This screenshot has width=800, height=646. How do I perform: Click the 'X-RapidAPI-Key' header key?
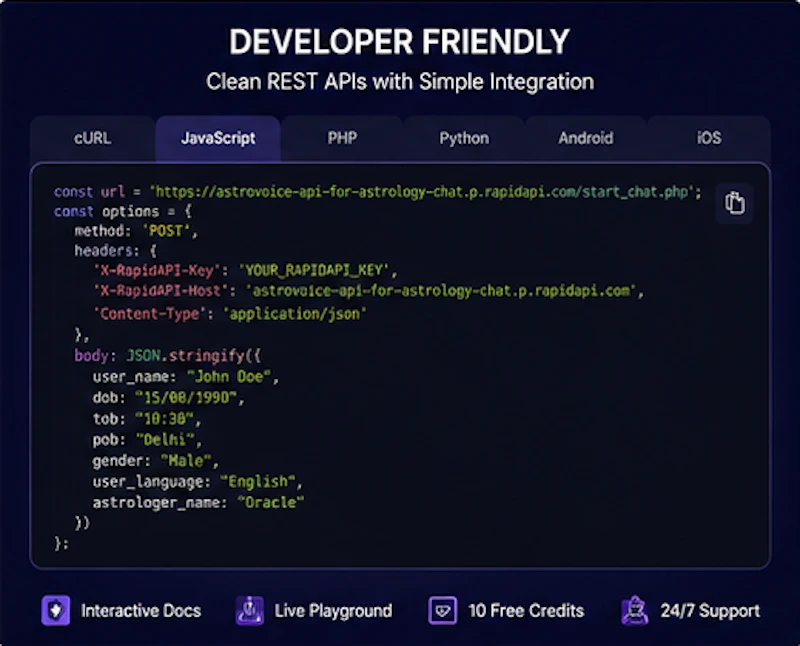pyautogui.click(x=156, y=270)
